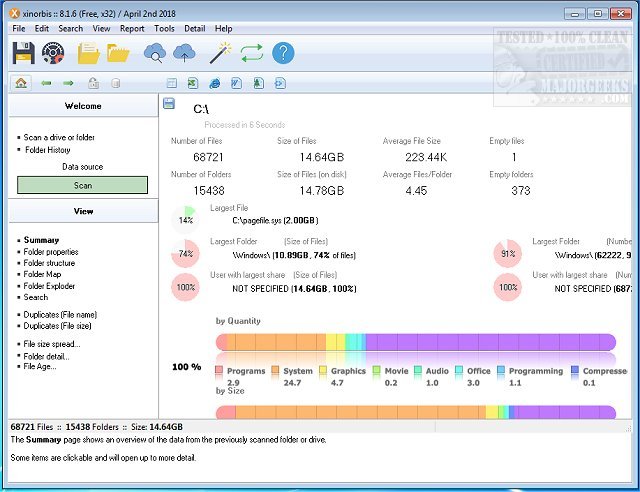Click the cloud upload icon

pos(184,53)
